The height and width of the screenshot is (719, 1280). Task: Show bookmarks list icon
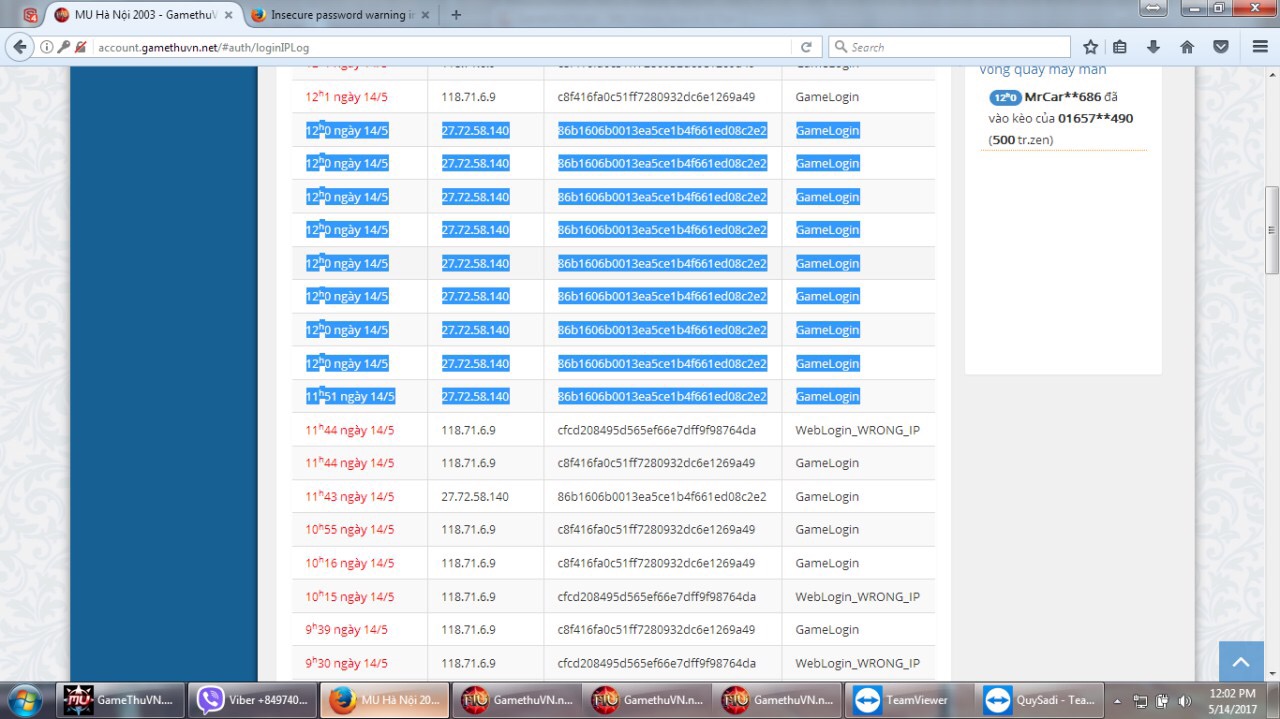point(1120,47)
